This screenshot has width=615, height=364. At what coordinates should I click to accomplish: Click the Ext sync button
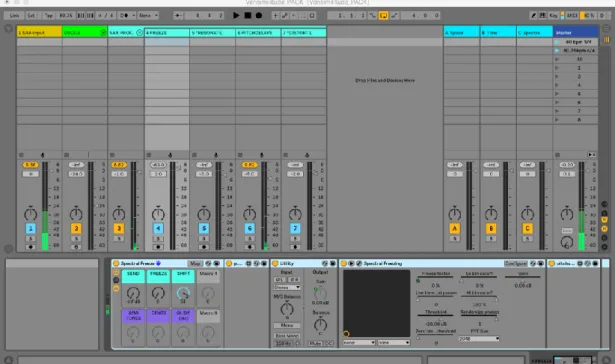31,15
